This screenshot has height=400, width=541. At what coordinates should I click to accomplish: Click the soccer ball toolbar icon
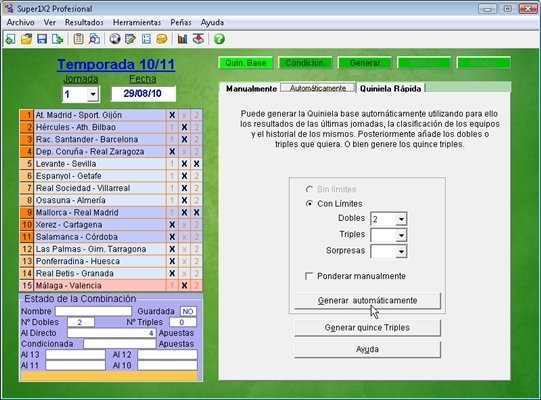(115, 39)
